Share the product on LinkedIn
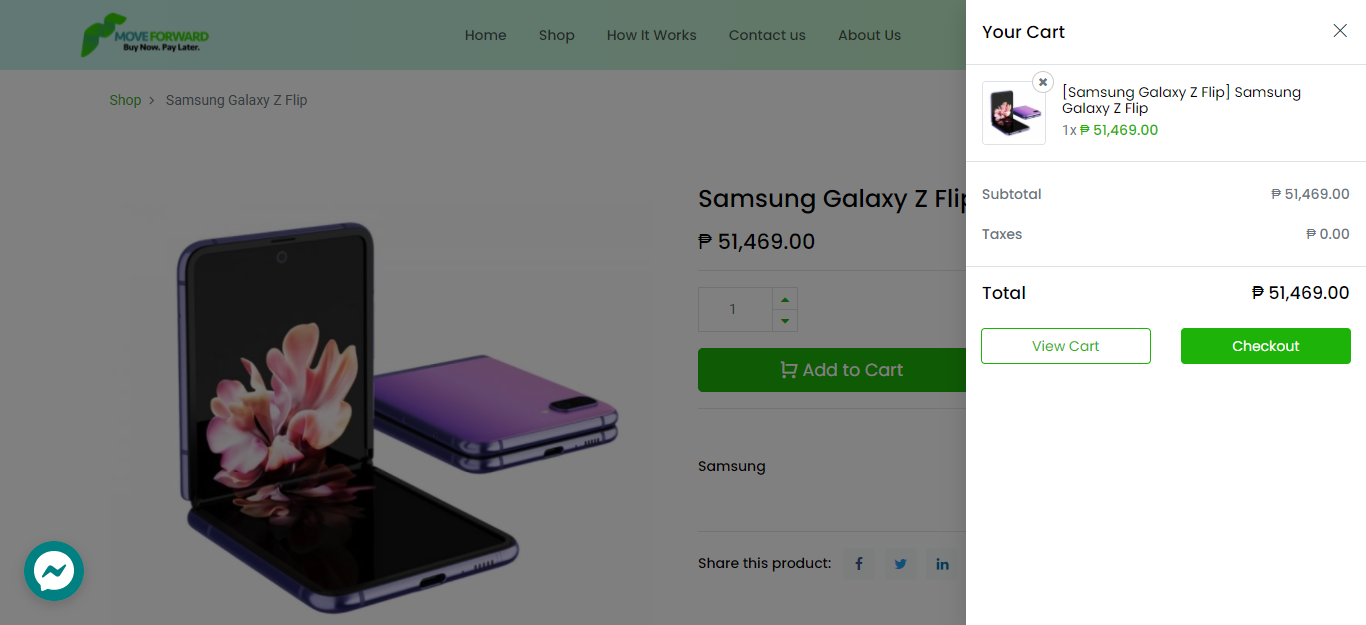Screen dimensions: 1366x625 [941, 563]
